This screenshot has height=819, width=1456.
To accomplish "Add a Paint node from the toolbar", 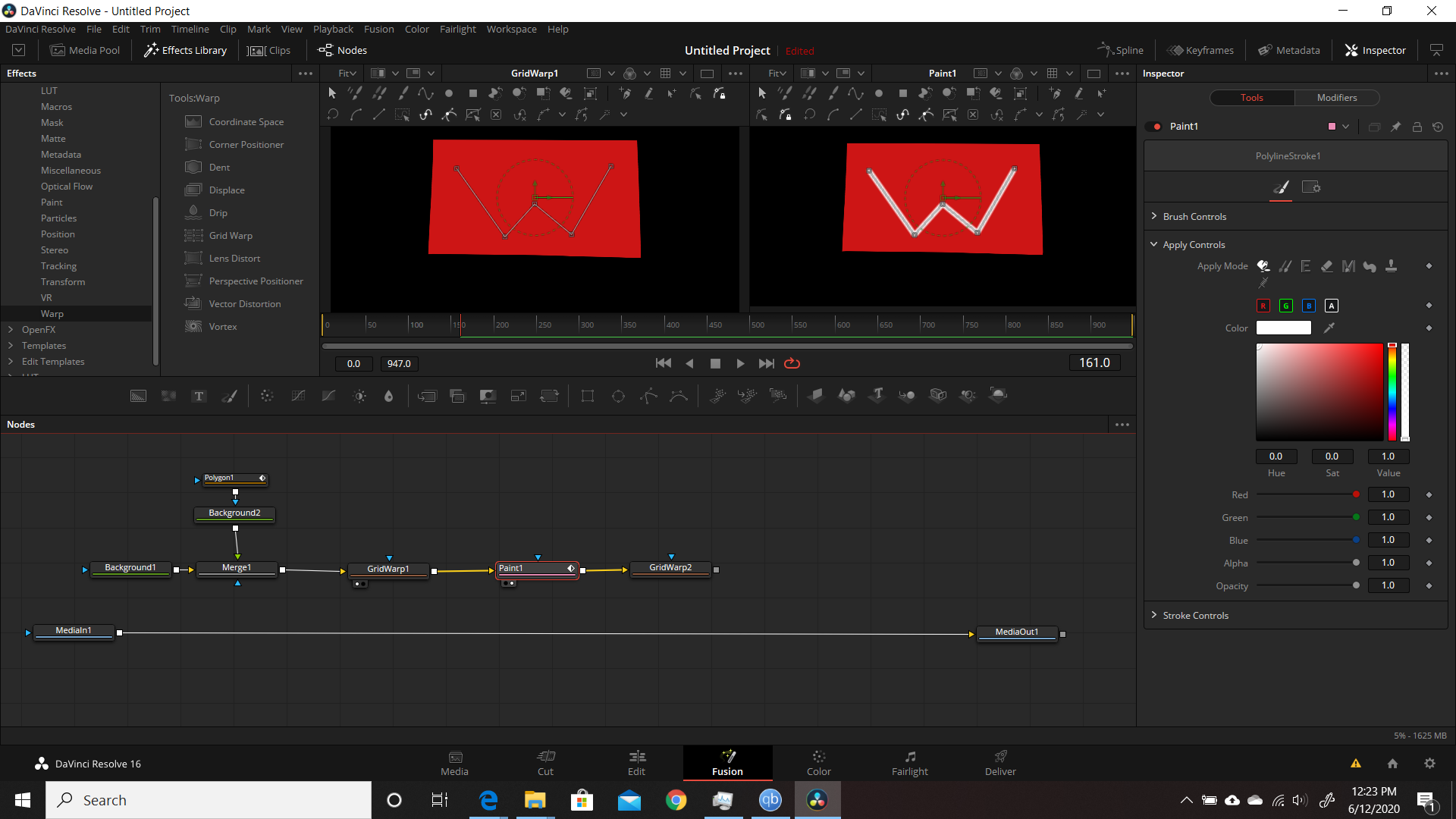I will pyautogui.click(x=229, y=396).
